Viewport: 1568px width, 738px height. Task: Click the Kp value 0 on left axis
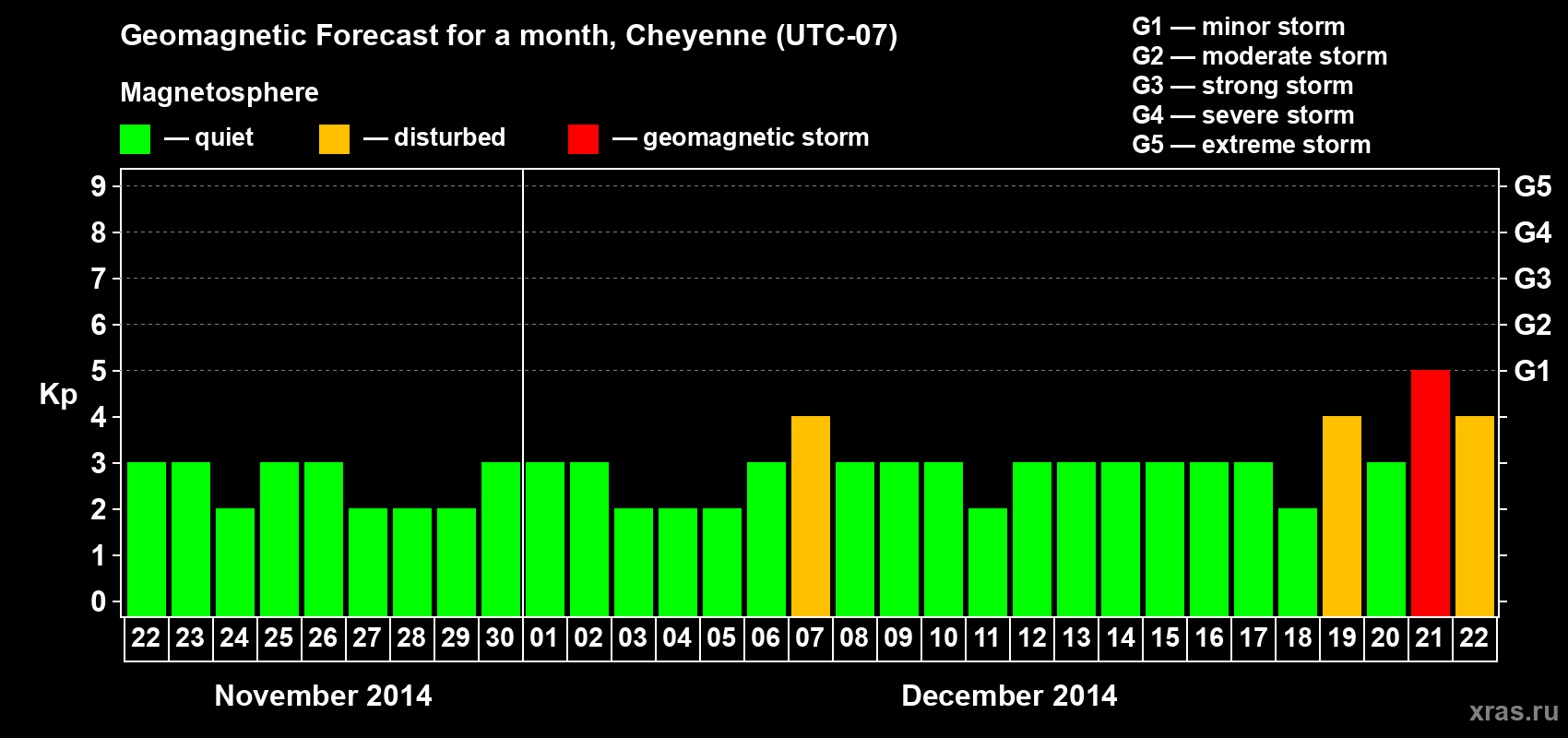(x=99, y=601)
